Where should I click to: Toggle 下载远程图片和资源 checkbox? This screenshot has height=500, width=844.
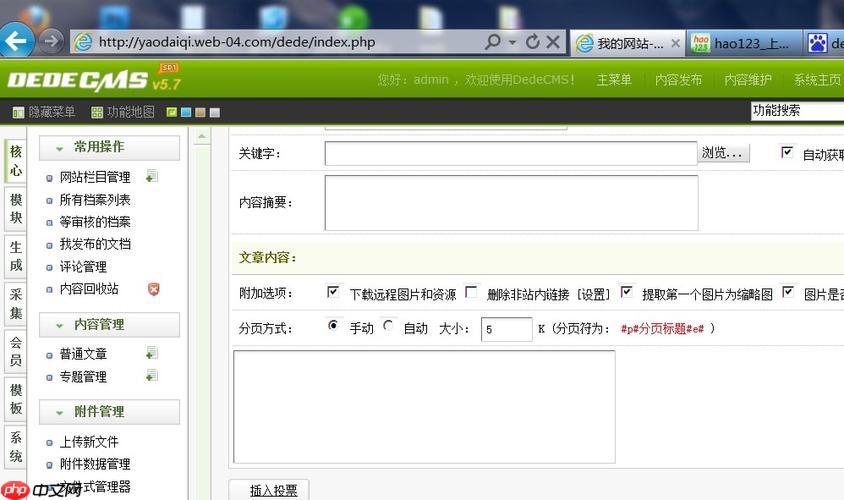tap(333, 292)
